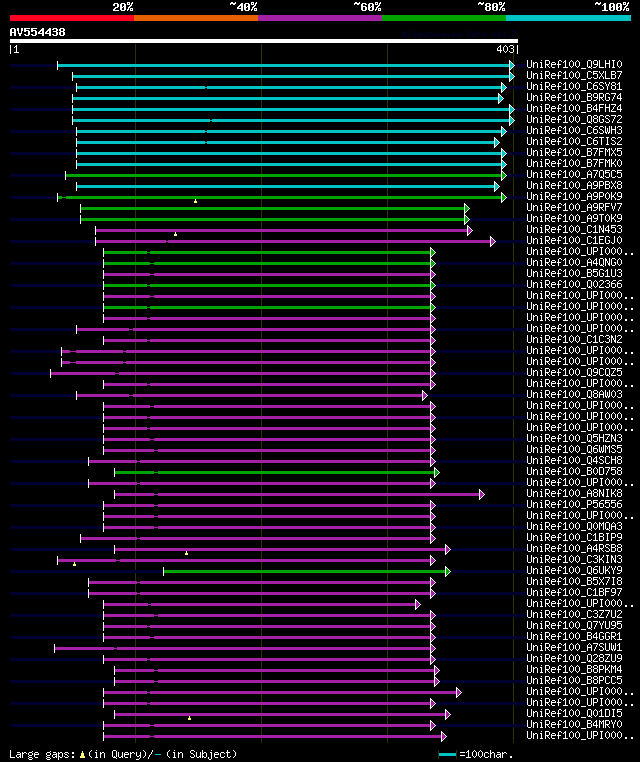This screenshot has width=640, height=762.
Task: Select the UniRef100_C1C3N2 label
Action: (574, 339)
